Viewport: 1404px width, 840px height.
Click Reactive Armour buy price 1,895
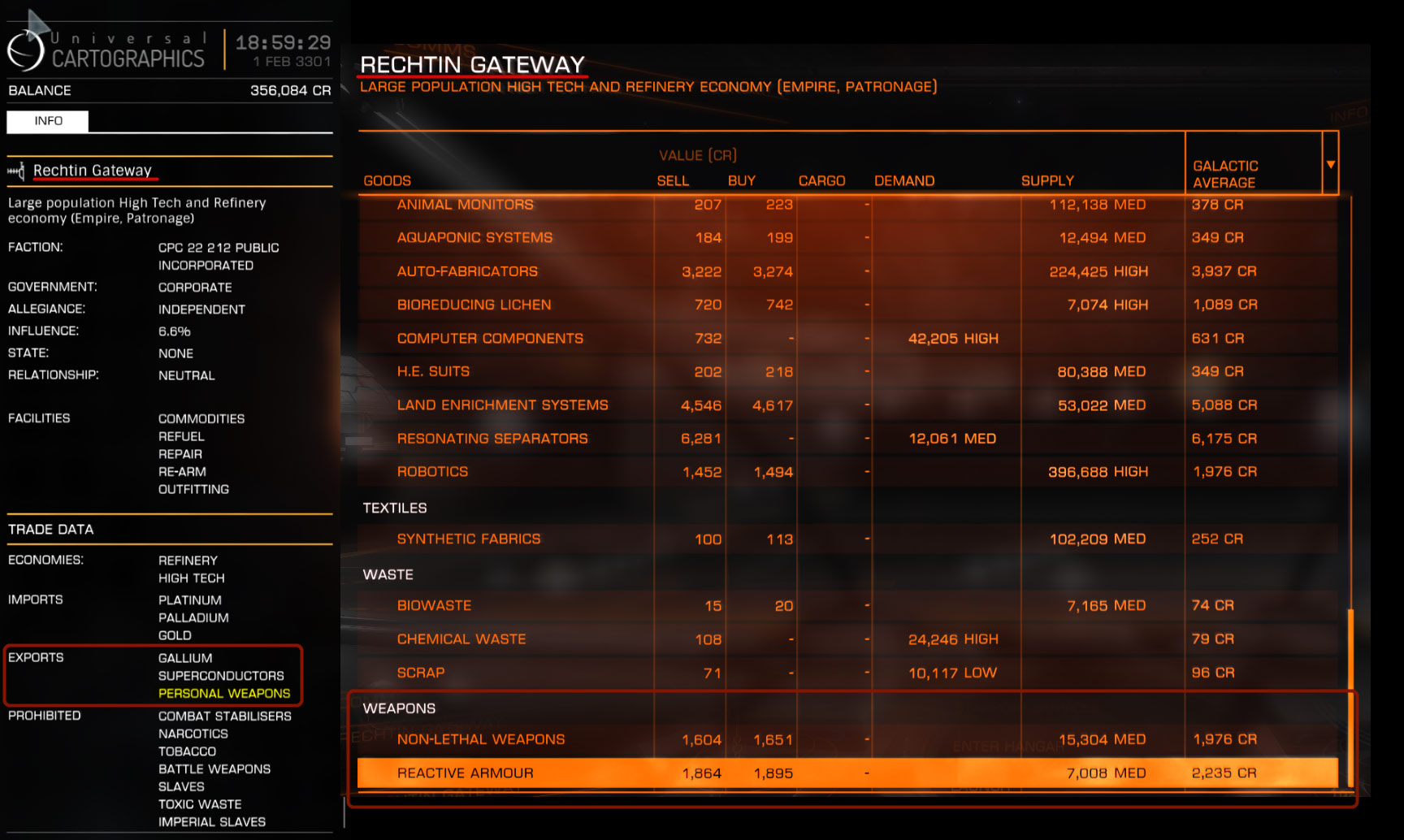click(x=773, y=773)
